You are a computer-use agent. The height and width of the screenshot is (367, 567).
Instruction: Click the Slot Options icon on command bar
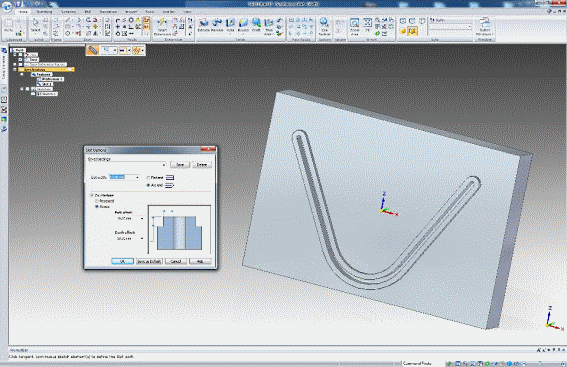coord(93,50)
